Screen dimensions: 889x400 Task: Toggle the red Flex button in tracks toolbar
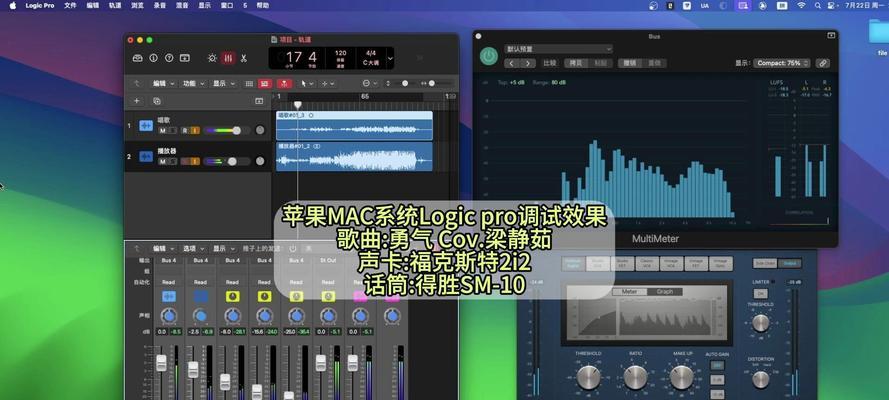tap(285, 83)
